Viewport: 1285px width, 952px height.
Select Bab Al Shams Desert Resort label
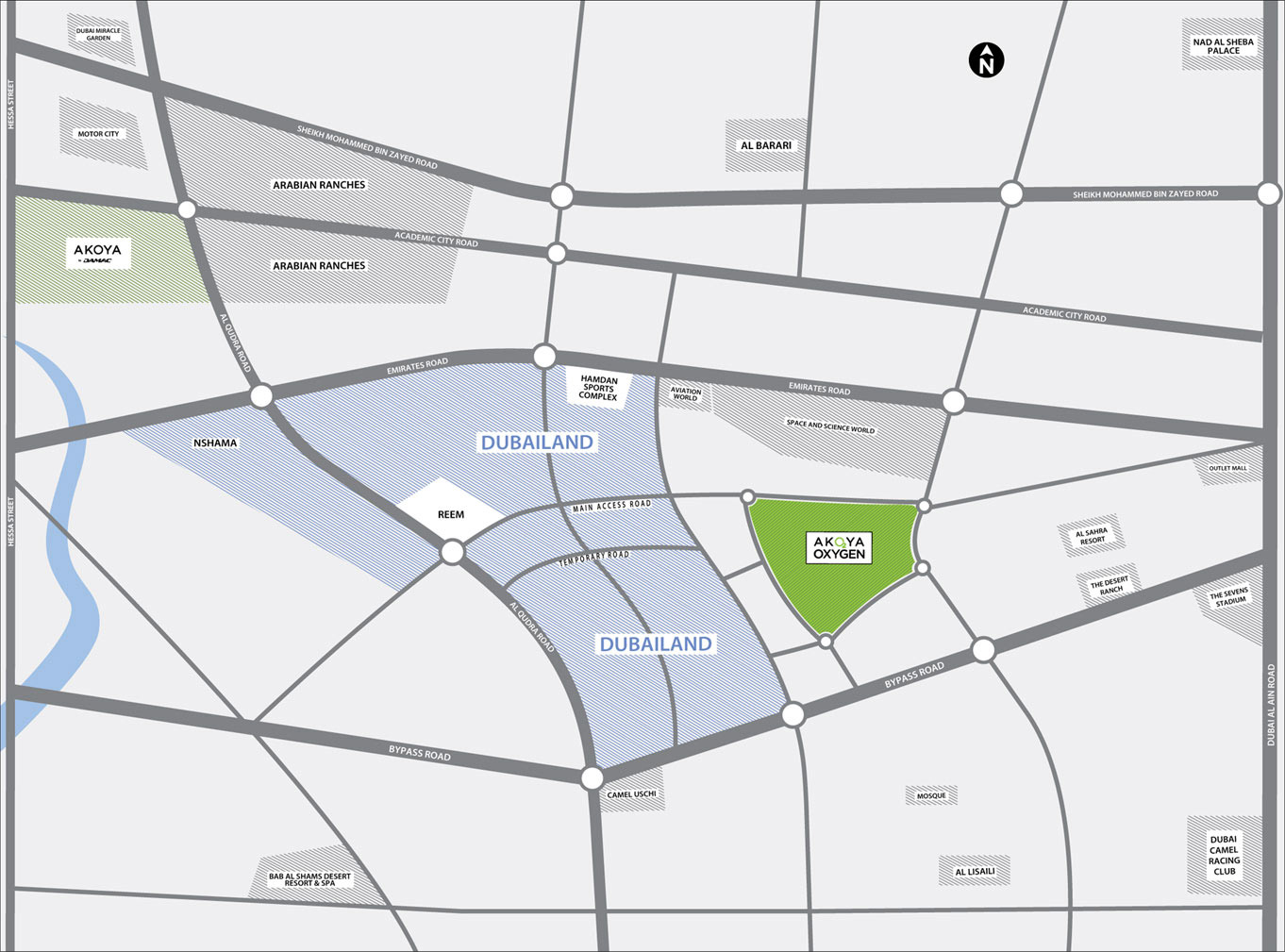309,879
